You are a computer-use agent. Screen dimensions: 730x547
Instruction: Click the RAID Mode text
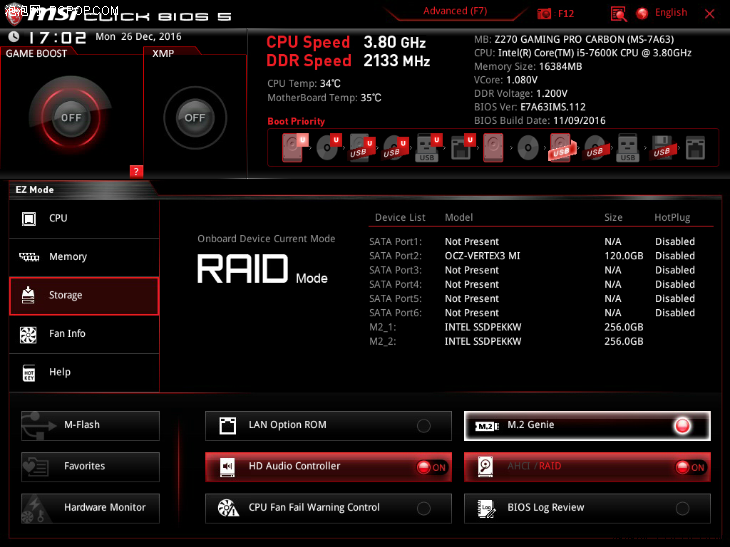[262, 269]
